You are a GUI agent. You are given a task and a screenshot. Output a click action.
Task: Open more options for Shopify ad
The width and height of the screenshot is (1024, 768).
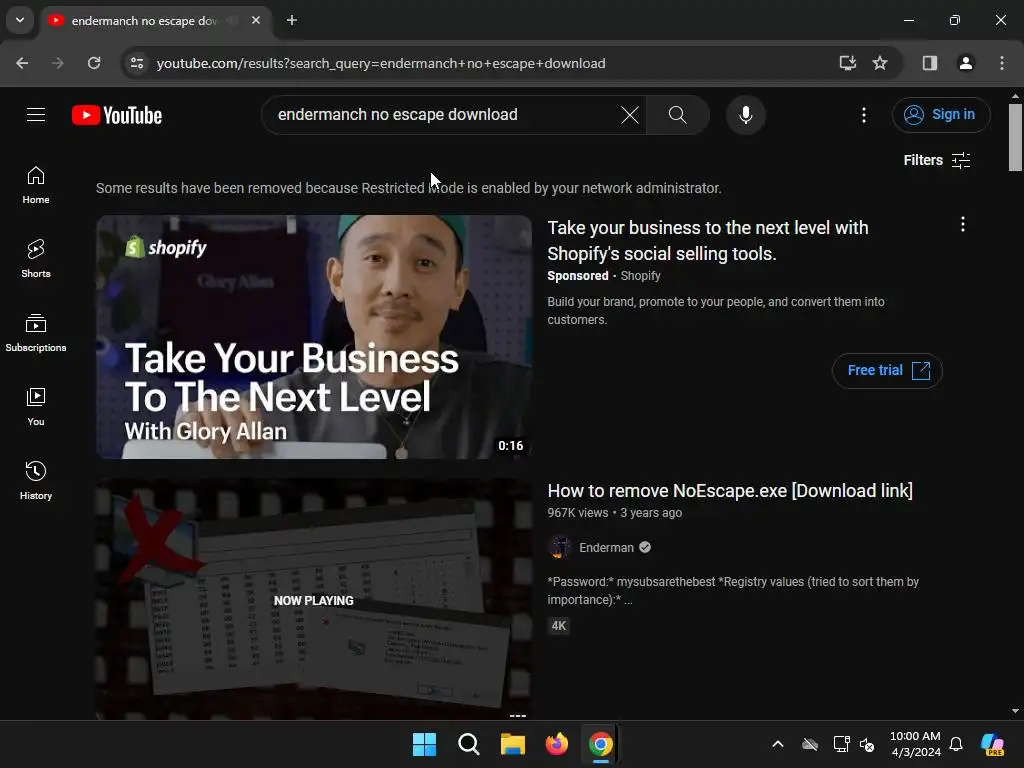tap(962, 225)
